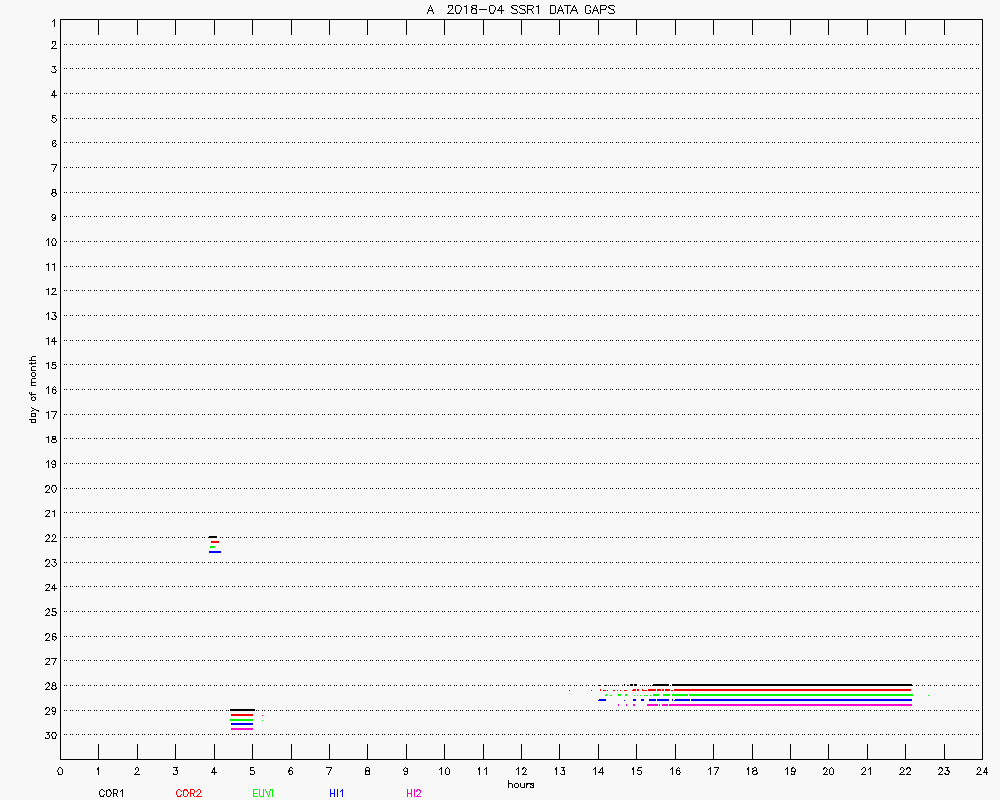Image resolution: width=1000 pixels, height=800 pixels.
Task: Select the blue HI1 legend label
Action: 337,793
